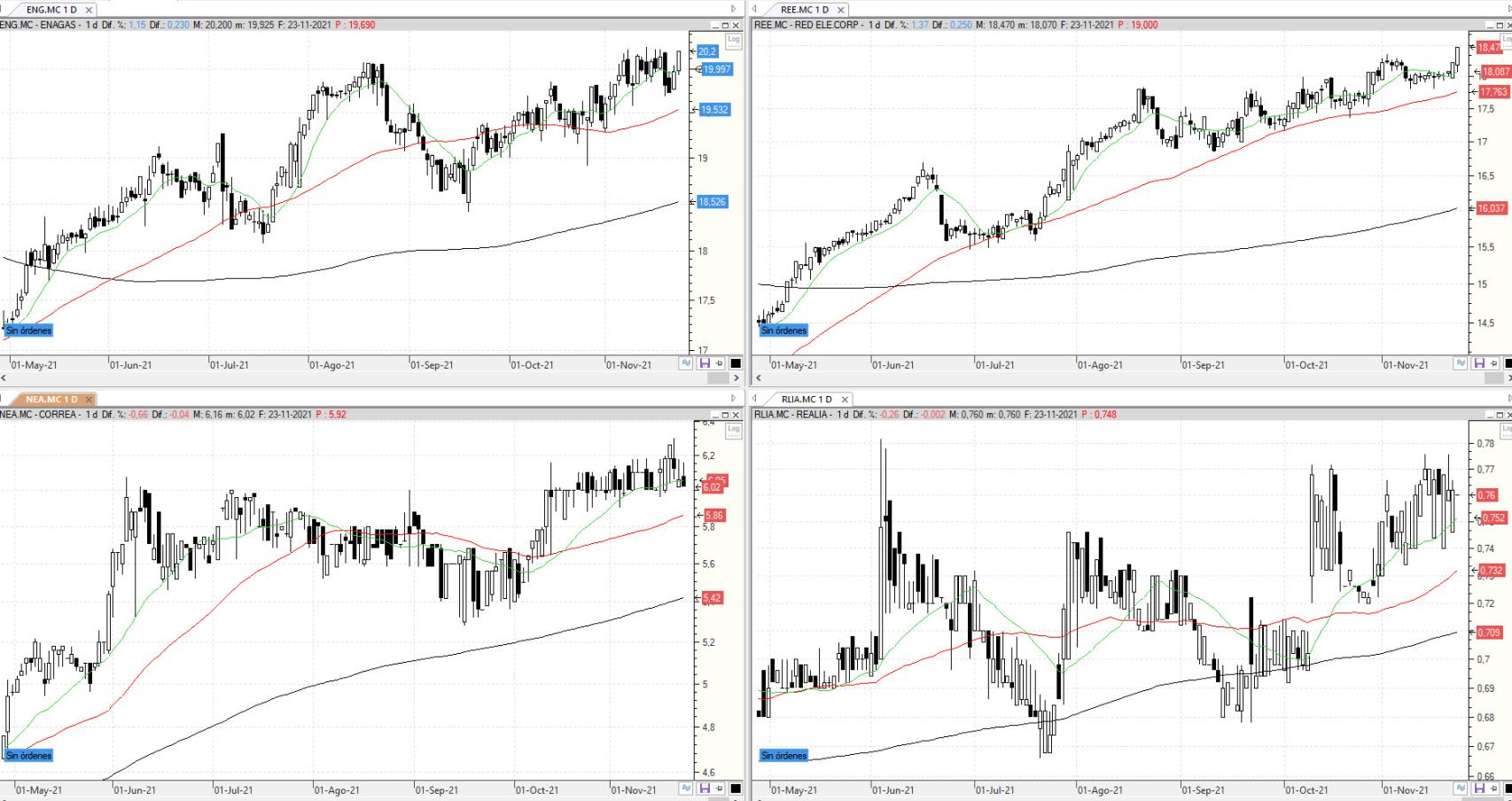Click the 16,037 price label on REE.MC axis
Viewport: 1512px width, 801px height.
click(x=1492, y=209)
